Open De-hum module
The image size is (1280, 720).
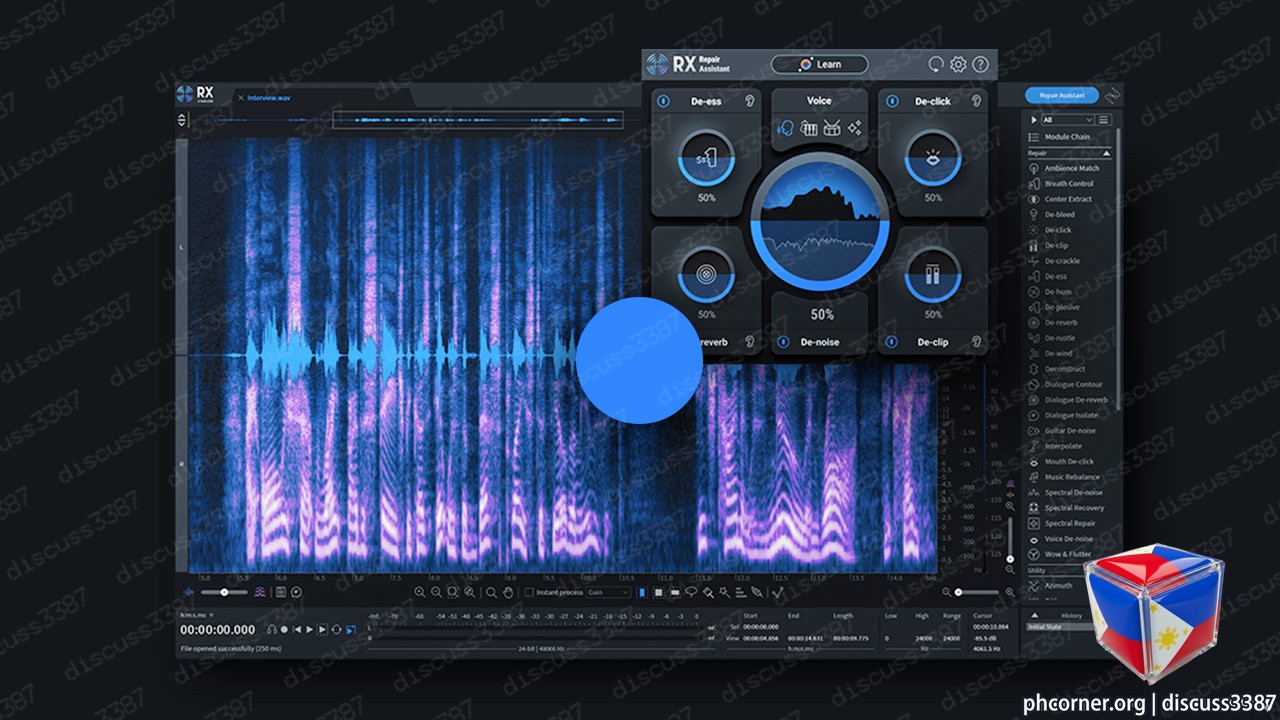pyautogui.click(x=1058, y=292)
